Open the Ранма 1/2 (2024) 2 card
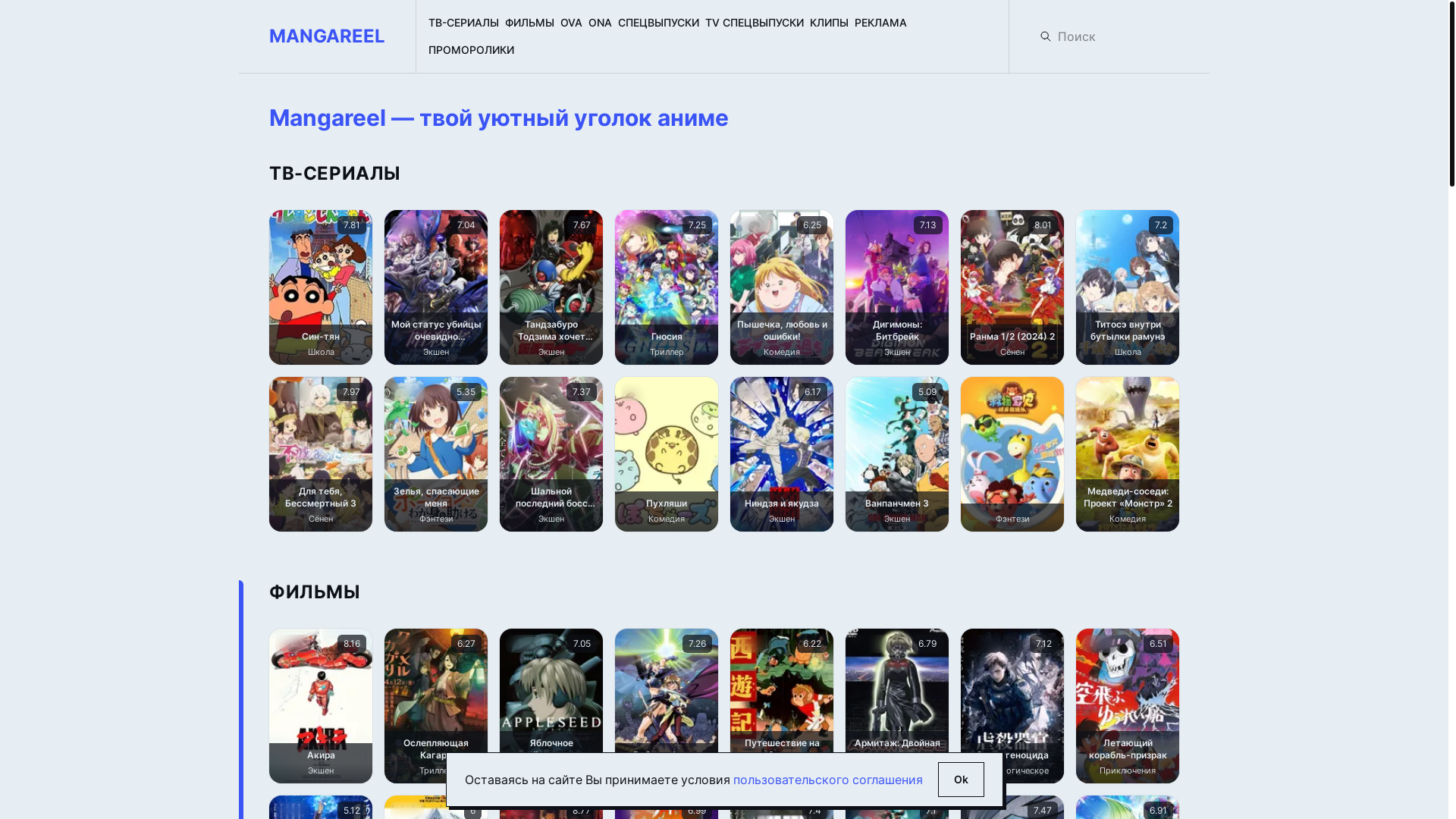Viewport: 1456px width, 819px height. point(1012,287)
